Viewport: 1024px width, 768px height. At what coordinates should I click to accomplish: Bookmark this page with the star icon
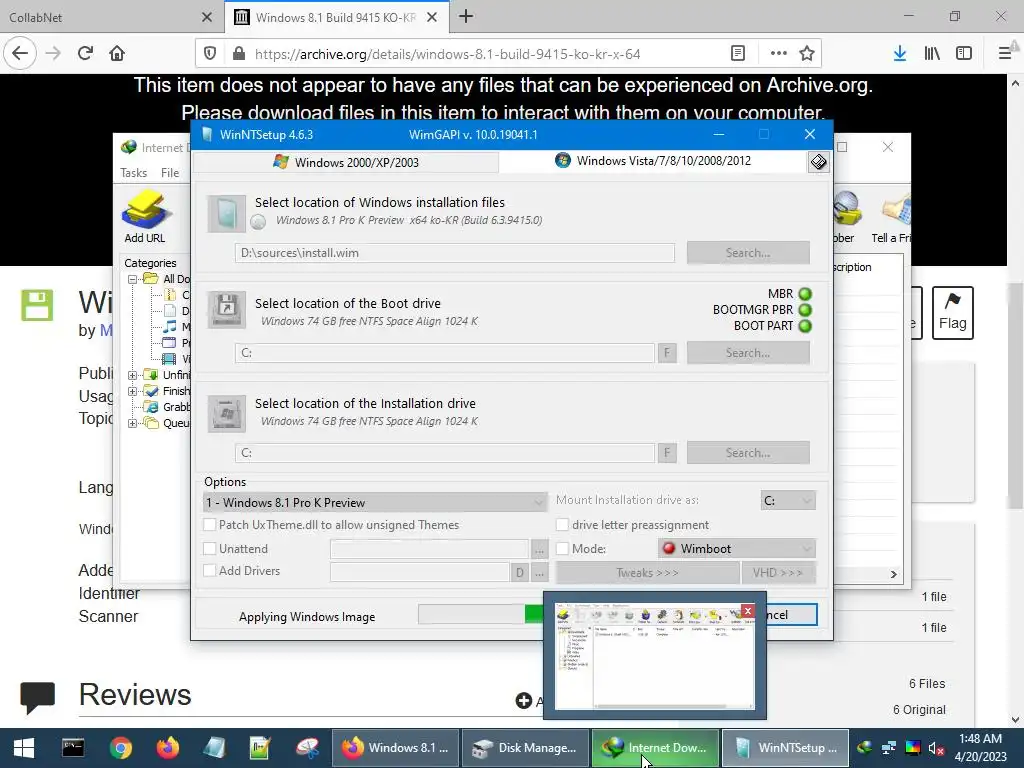(x=807, y=54)
